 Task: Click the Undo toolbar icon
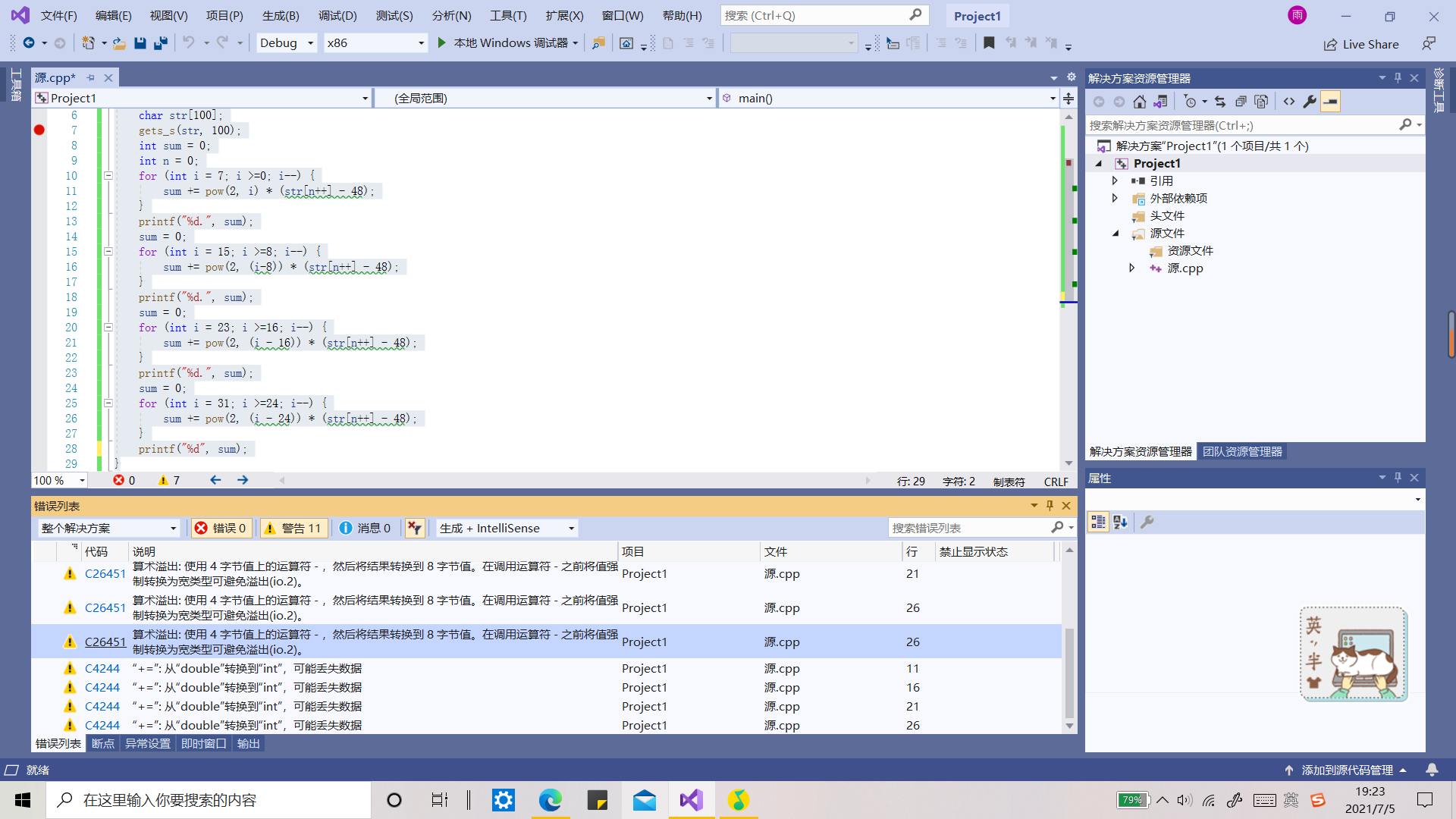coord(189,43)
